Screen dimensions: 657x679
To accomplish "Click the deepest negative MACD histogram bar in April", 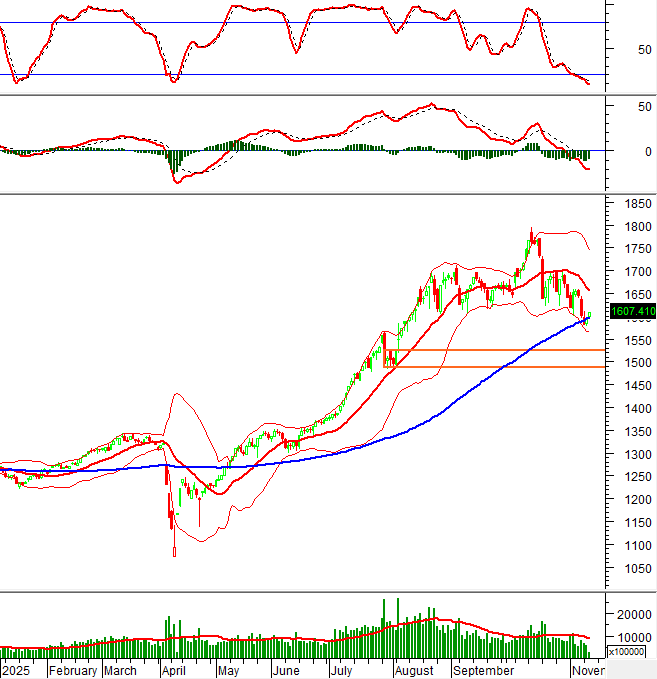I will click(x=172, y=162).
